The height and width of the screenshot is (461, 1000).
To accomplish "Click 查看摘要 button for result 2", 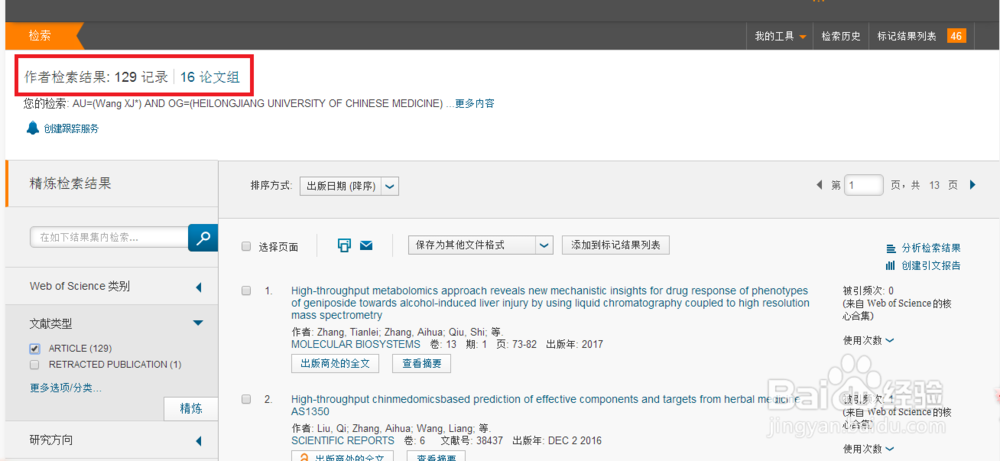I will (x=436, y=456).
